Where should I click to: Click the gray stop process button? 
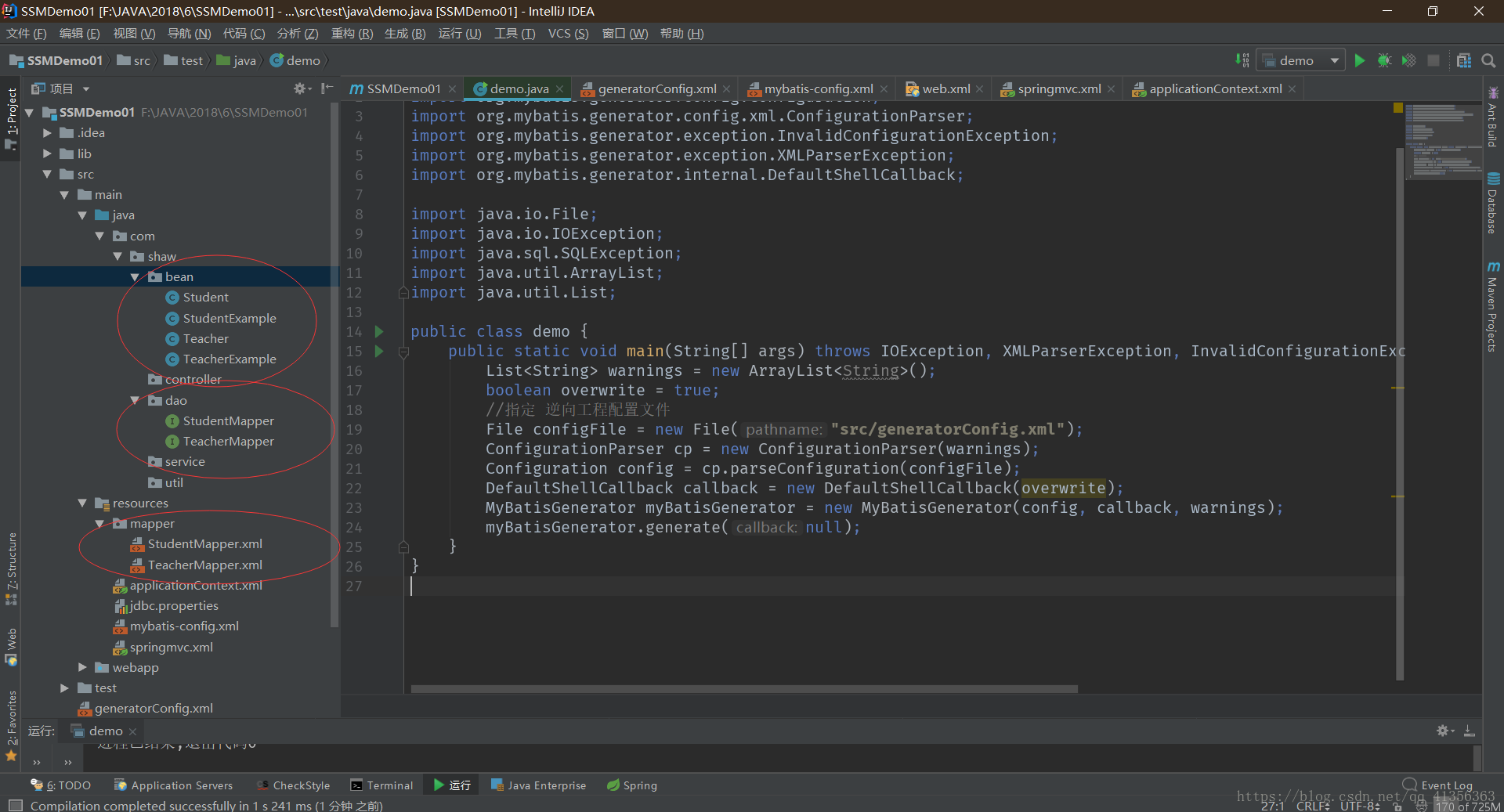pyautogui.click(x=1433, y=60)
